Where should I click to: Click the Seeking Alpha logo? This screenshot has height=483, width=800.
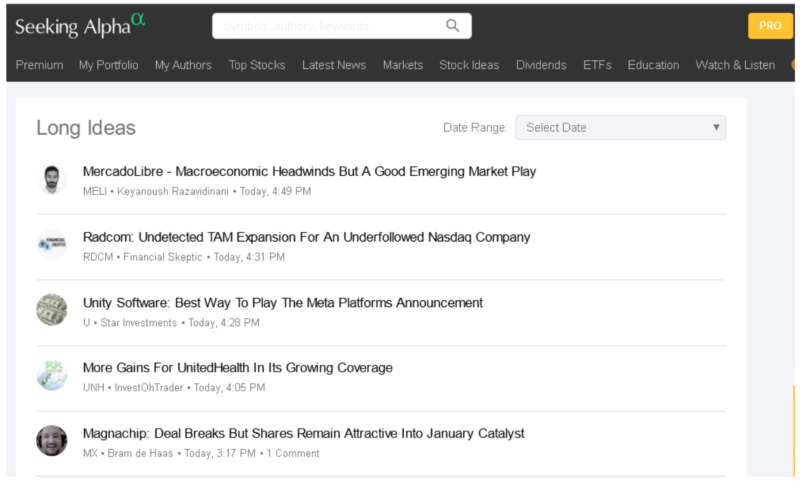80,26
